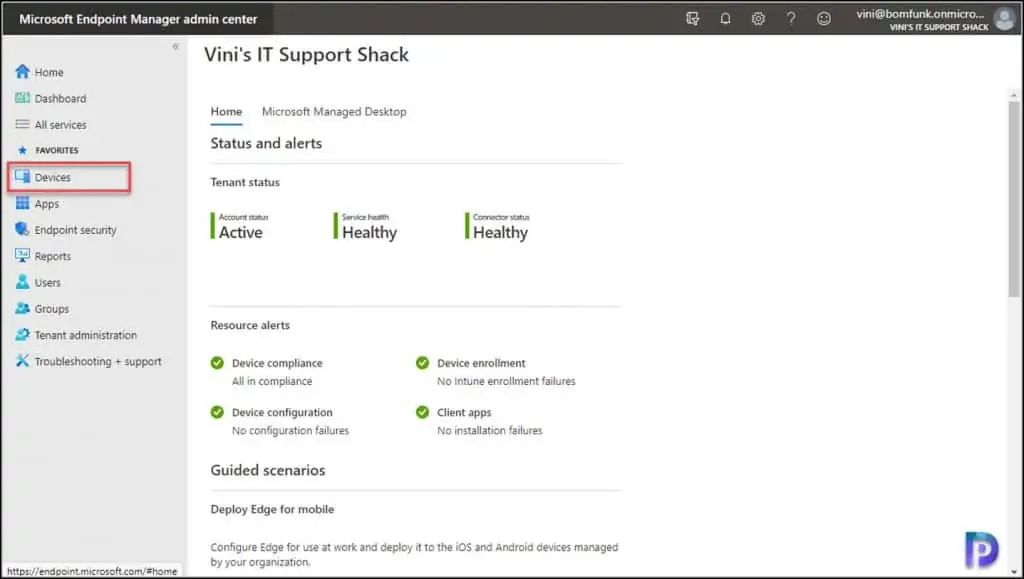Open Home from the sidebar
Image resolution: width=1024 pixels, height=579 pixels.
(49, 72)
